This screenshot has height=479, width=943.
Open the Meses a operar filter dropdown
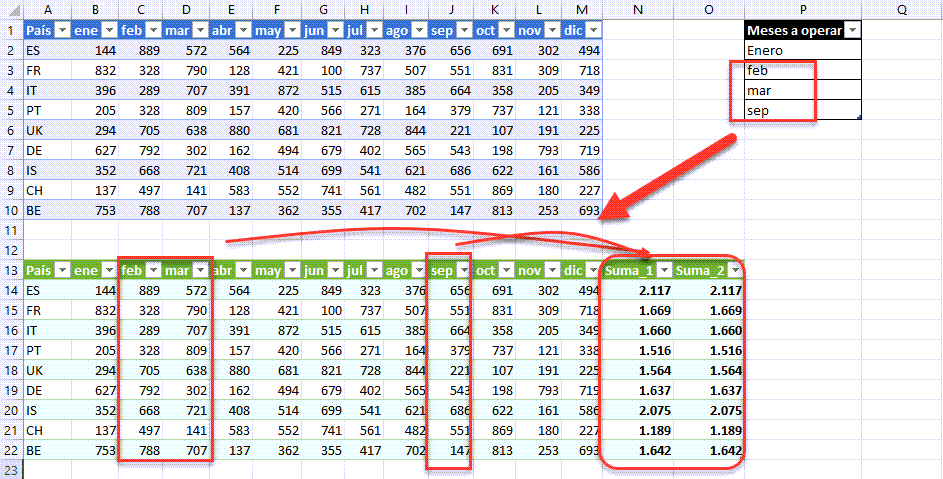tap(852, 30)
